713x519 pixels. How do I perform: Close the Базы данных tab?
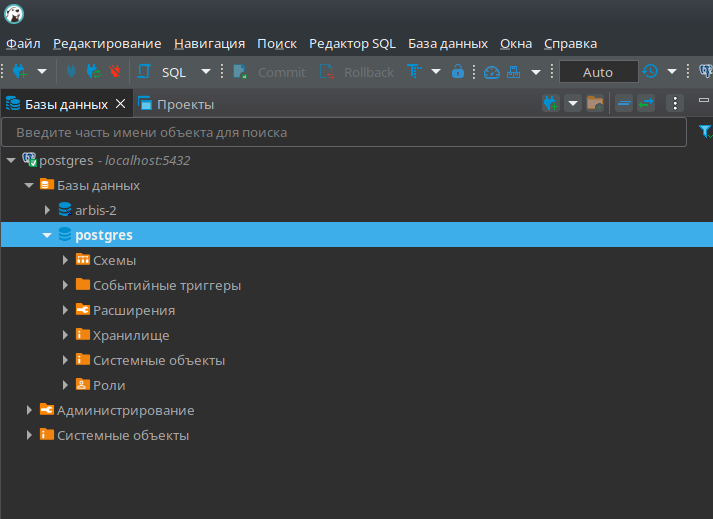[x=121, y=104]
